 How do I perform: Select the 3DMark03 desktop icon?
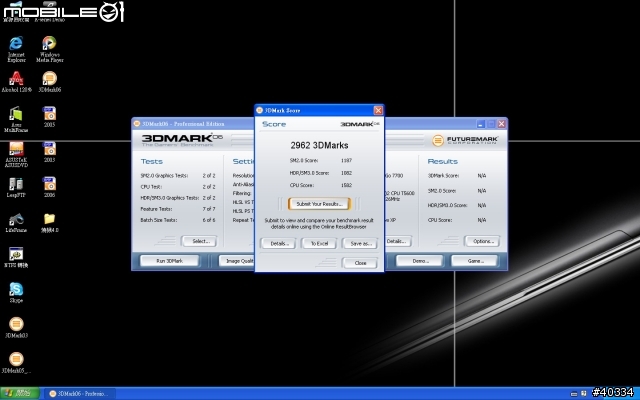(16, 327)
